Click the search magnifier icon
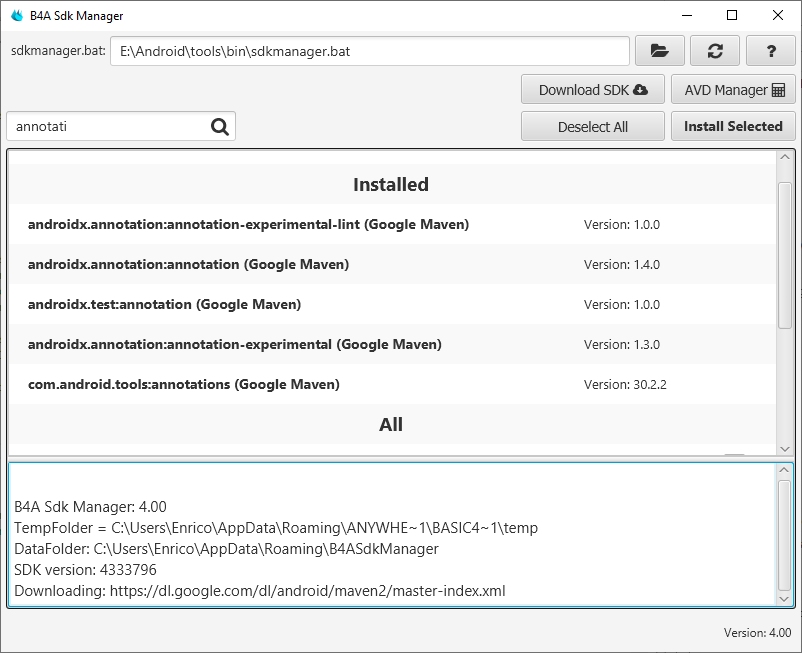This screenshot has height=653, width=802. pos(220,126)
